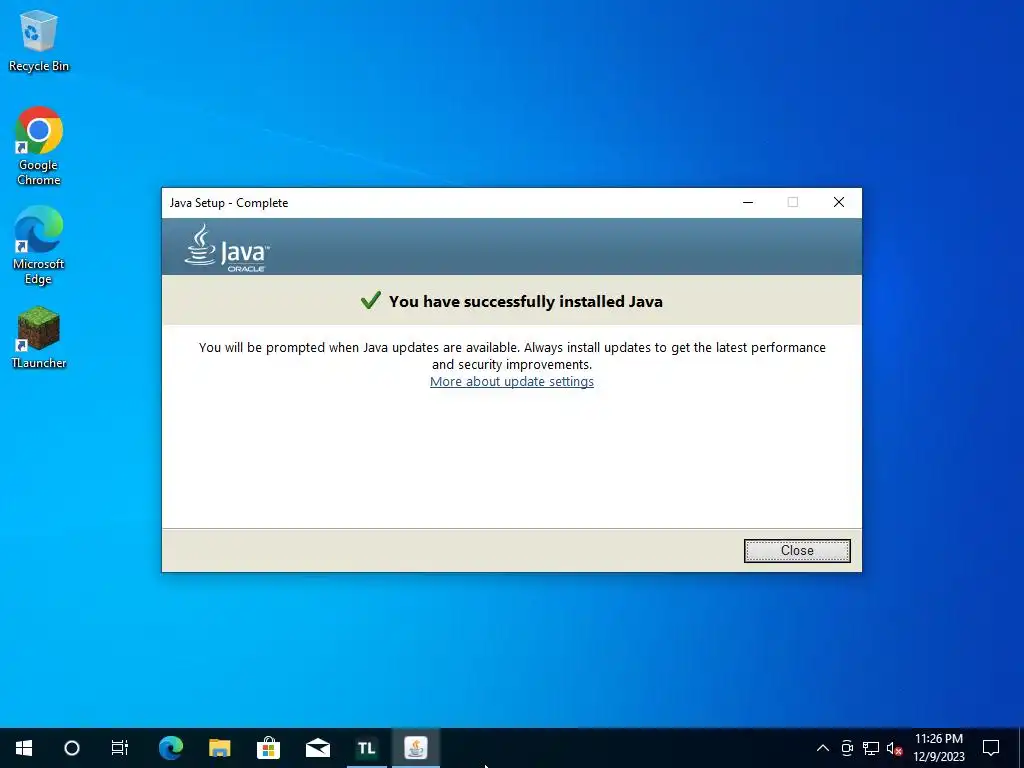
Task: Click the Close button in Java Setup
Action: point(797,551)
